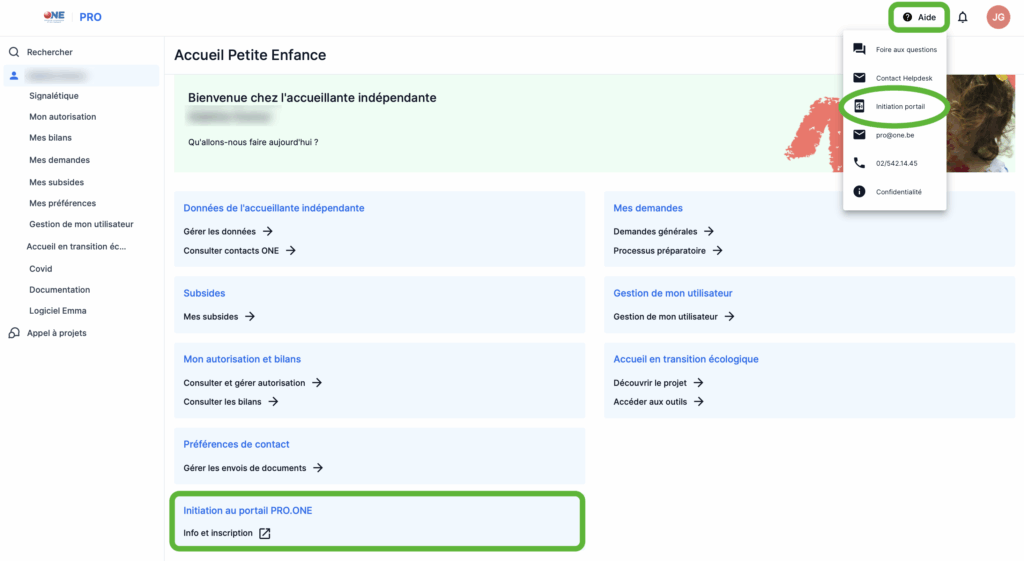Click the search magnifier icon in sidebar

pos(14,52)
